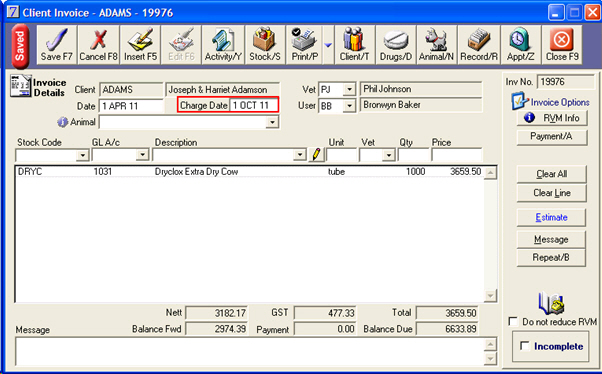Expand the Vet PJ dropdown
Viewport: 602px width, 374px height.
pos(349,90)
